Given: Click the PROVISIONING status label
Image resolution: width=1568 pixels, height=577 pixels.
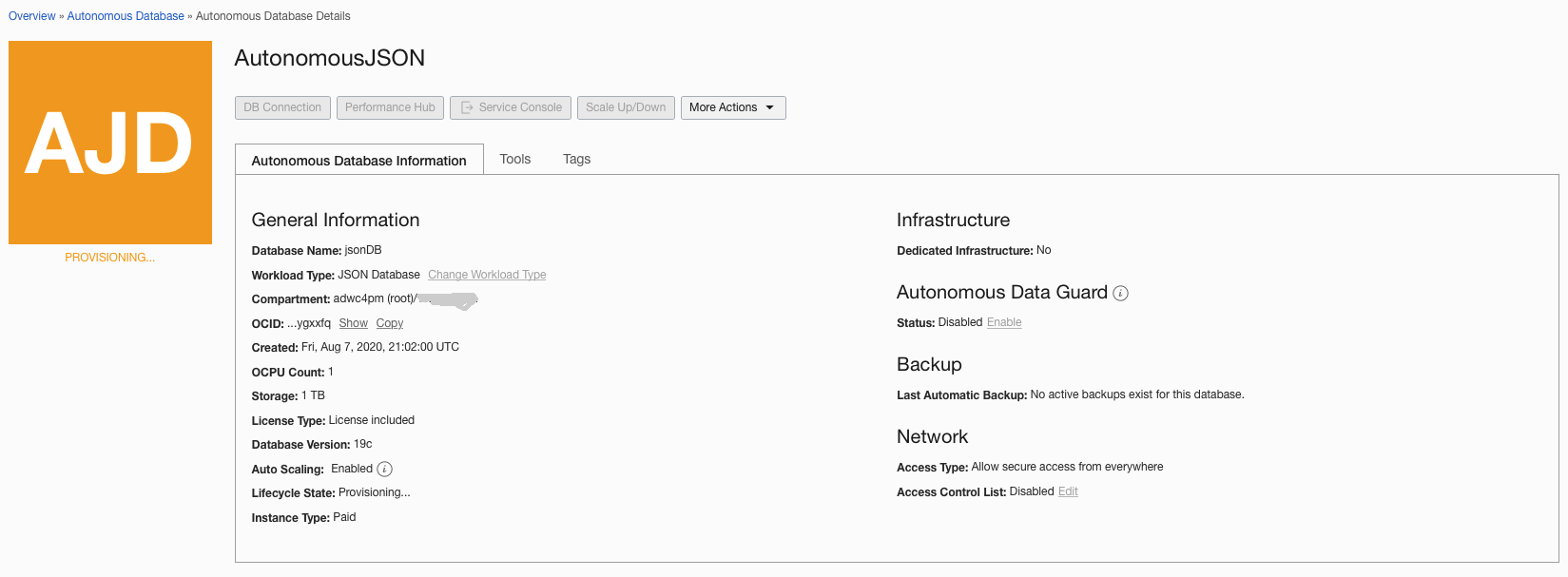Looking at the screenshot, I should point(109,258).
